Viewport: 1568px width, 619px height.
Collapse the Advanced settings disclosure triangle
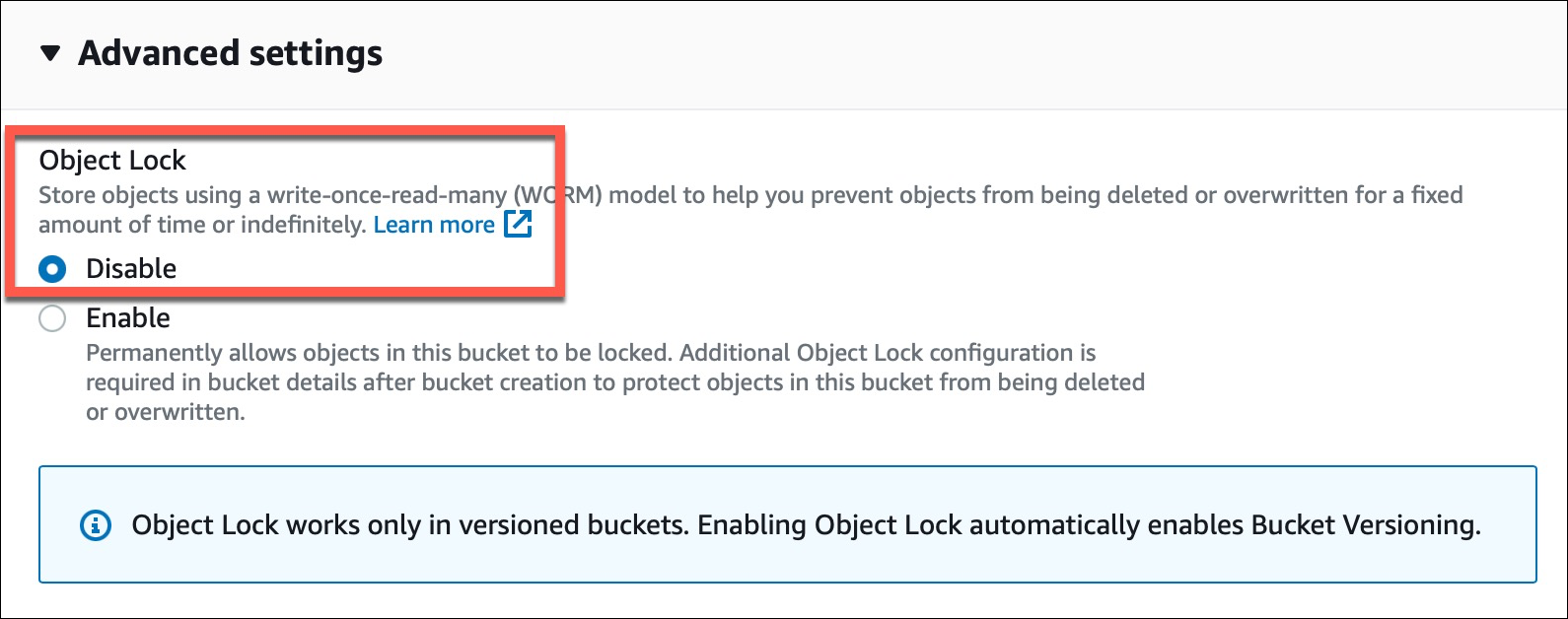coord(50,53)
